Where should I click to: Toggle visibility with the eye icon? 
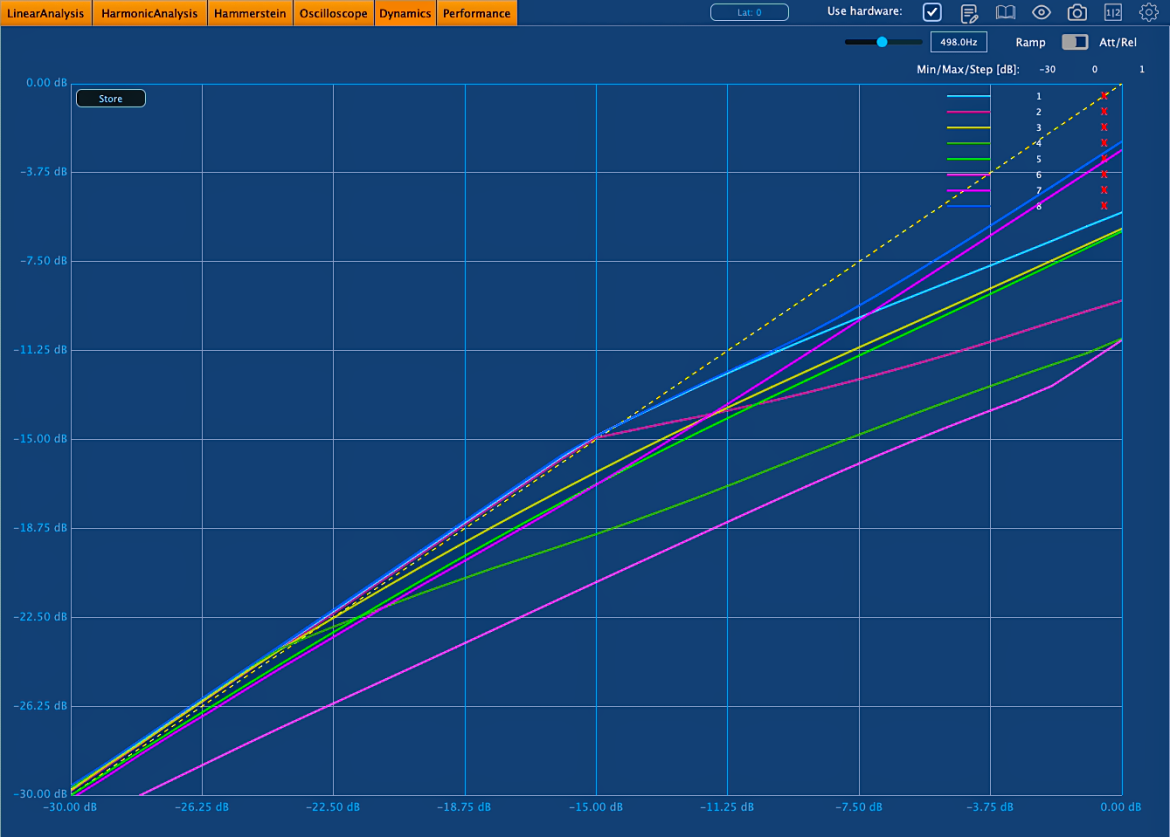click(1041, 13)
